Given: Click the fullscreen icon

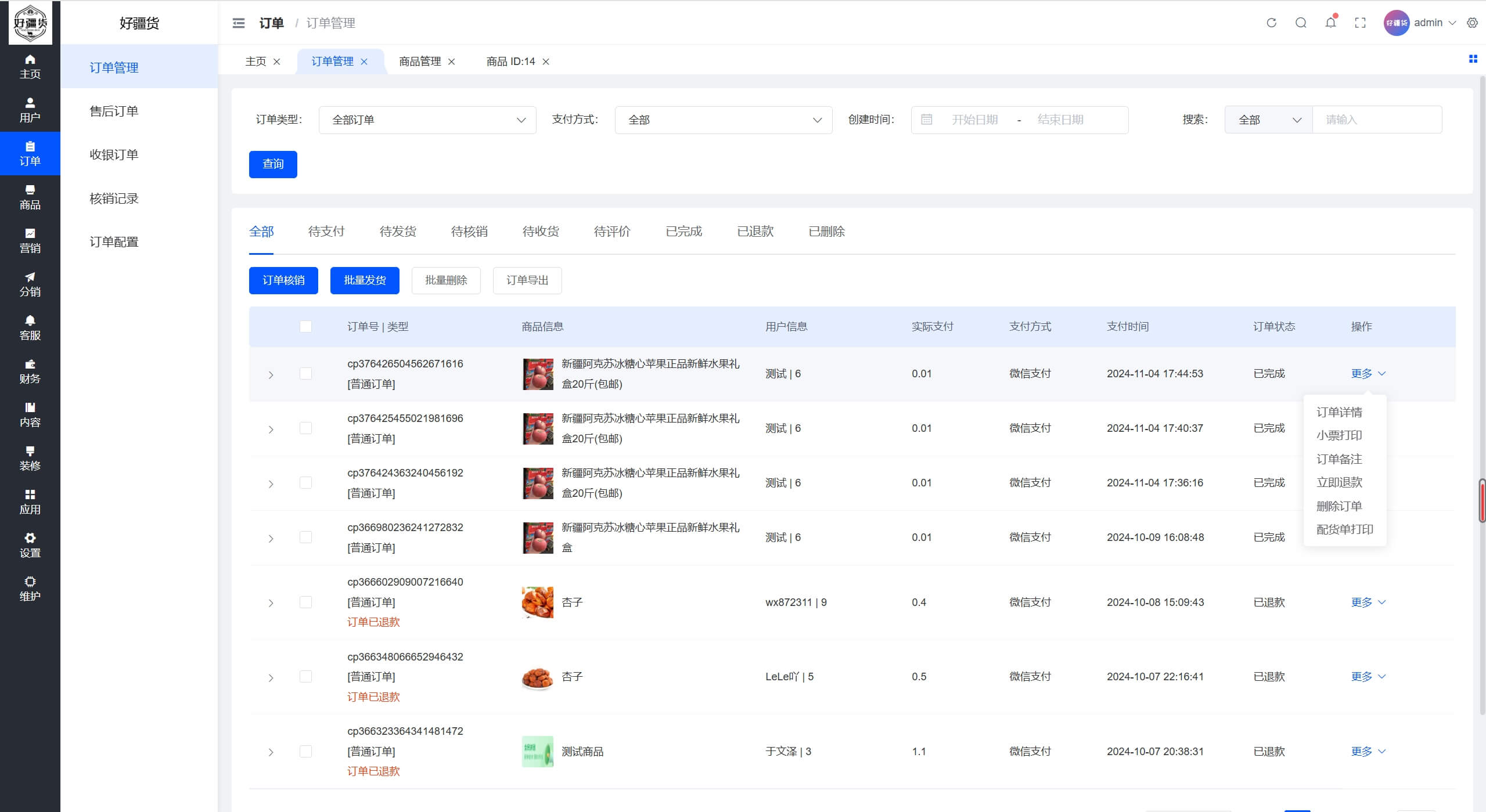Looking at the screenshot, I should 1360,23.
